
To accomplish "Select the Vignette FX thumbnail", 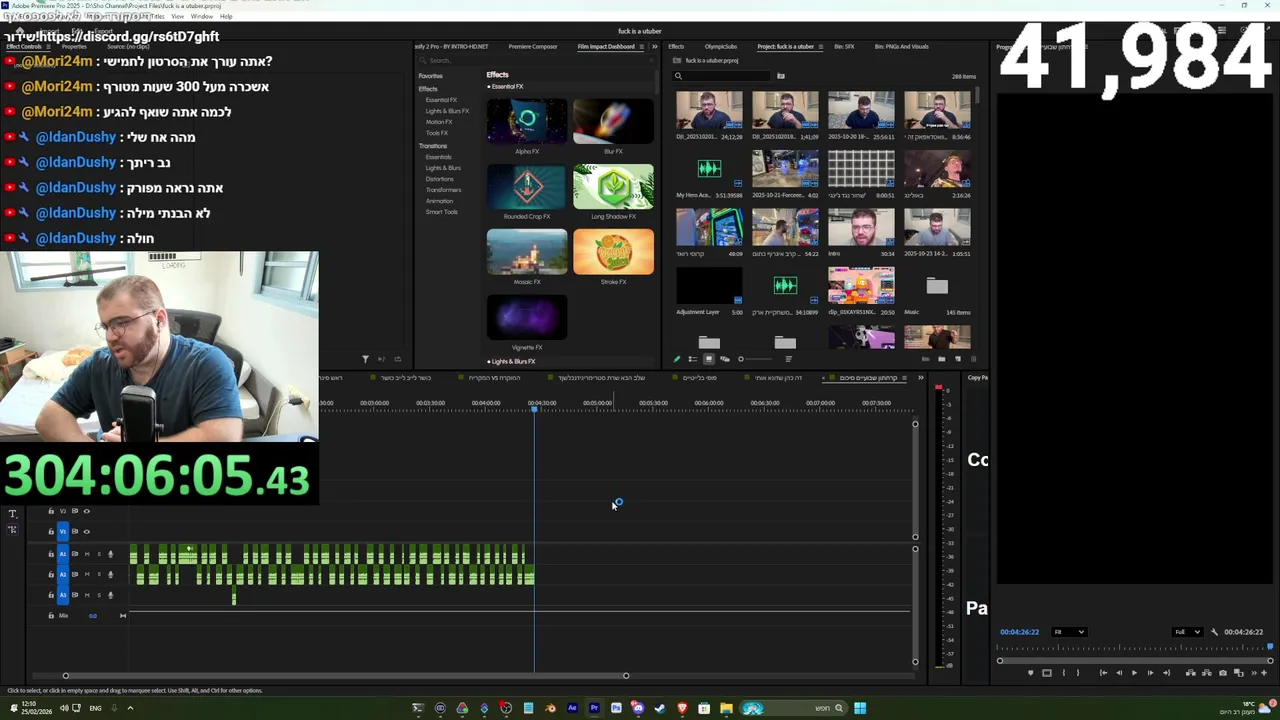I will point(527,318).
